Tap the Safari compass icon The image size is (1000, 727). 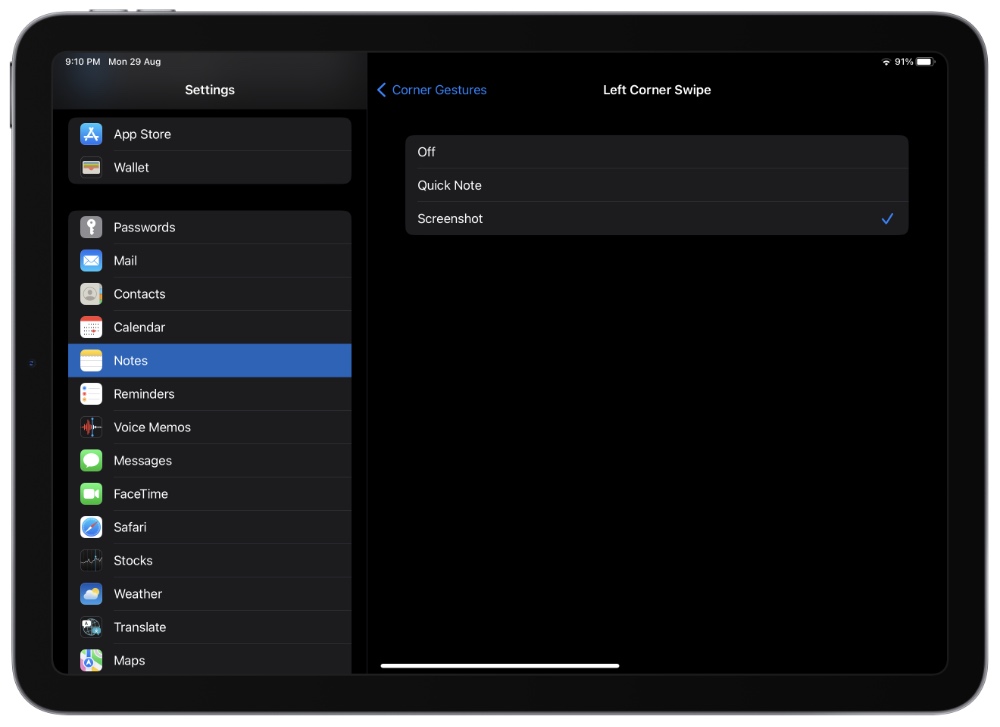click(91, 527)
